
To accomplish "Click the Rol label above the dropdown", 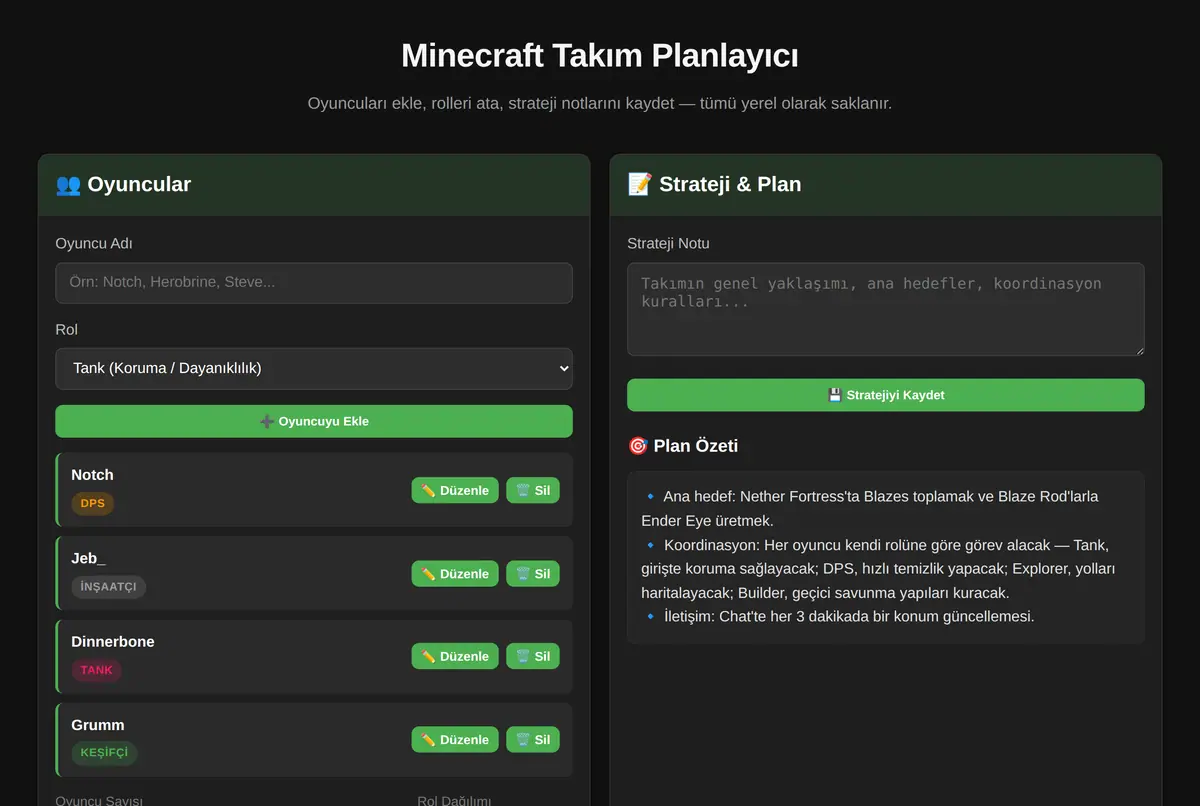I will click(66, 330).
